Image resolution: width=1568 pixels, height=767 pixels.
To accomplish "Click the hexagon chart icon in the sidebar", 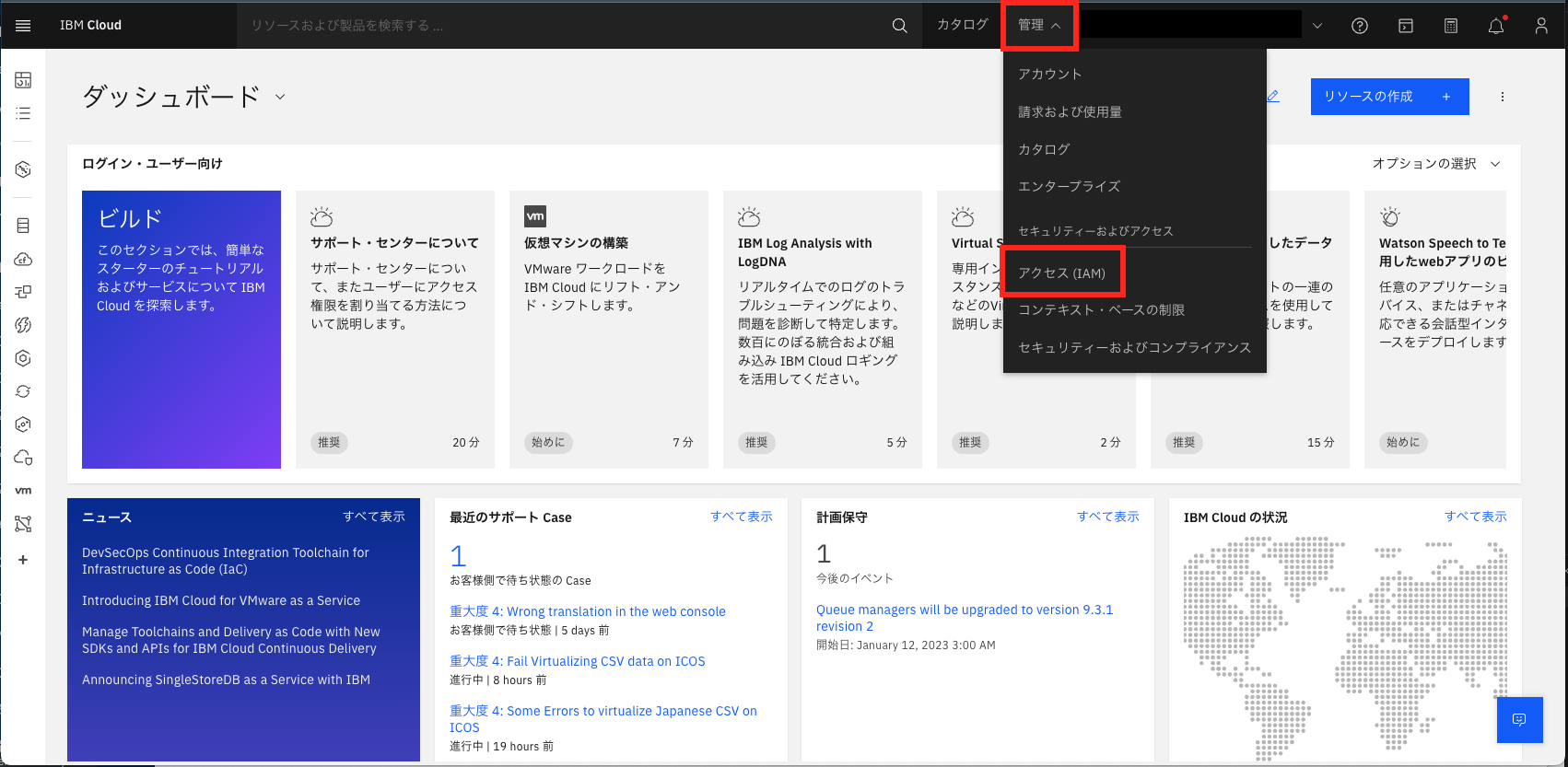I will 23,424.
